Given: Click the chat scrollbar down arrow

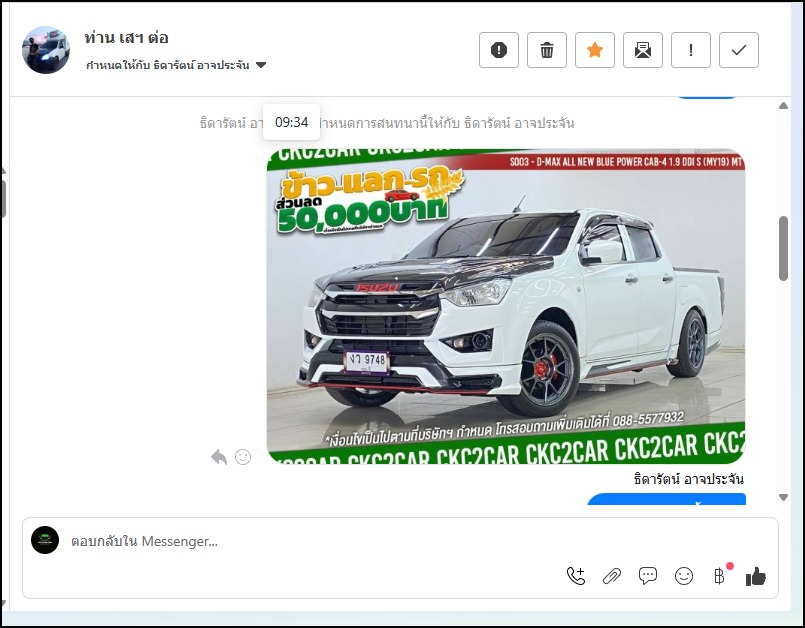Looking at the screenshot, I should pyautogui.click(x=783, y=497).
